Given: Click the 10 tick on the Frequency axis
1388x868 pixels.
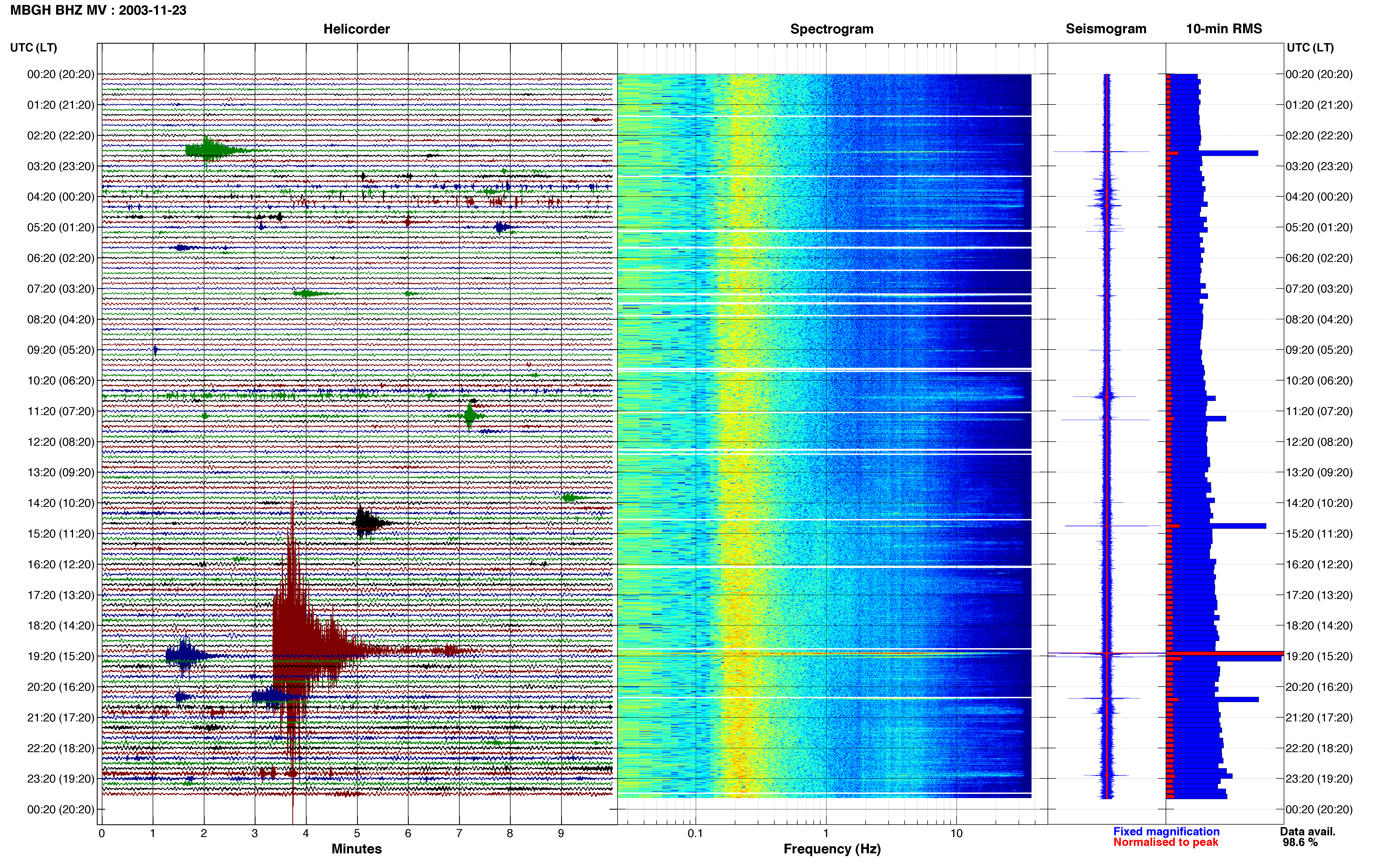Looking at the screenshot, I should pyautogui.click(x=956, y=833).
